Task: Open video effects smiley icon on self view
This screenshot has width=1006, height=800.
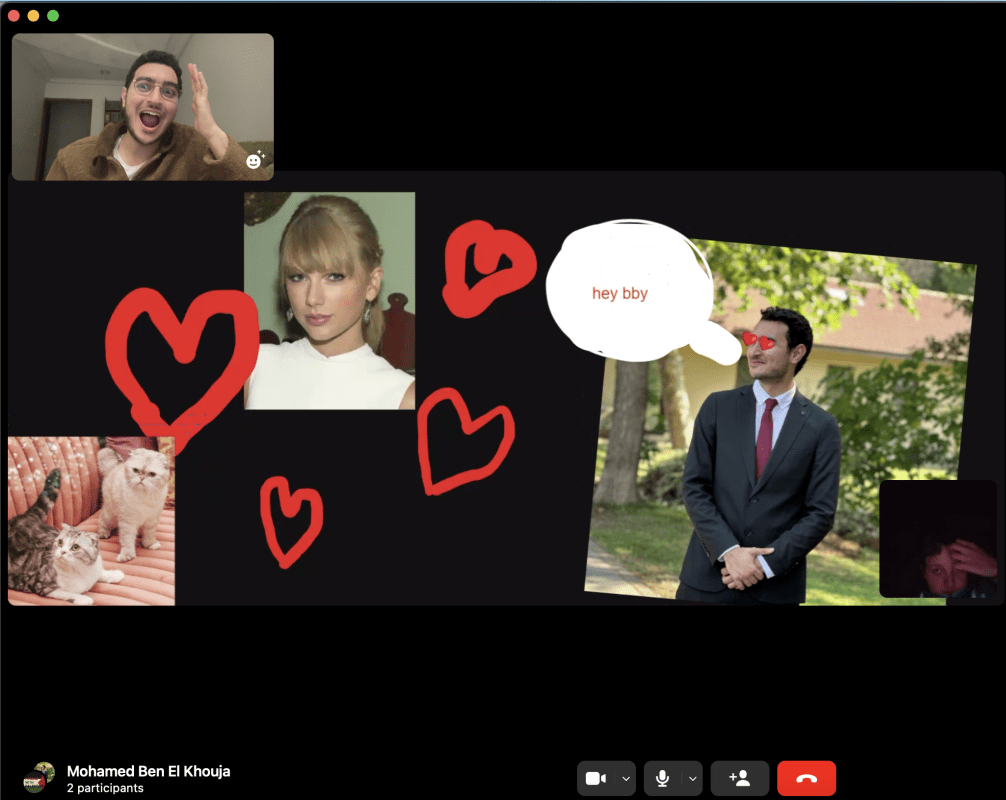Action: (x=255, y=160)
